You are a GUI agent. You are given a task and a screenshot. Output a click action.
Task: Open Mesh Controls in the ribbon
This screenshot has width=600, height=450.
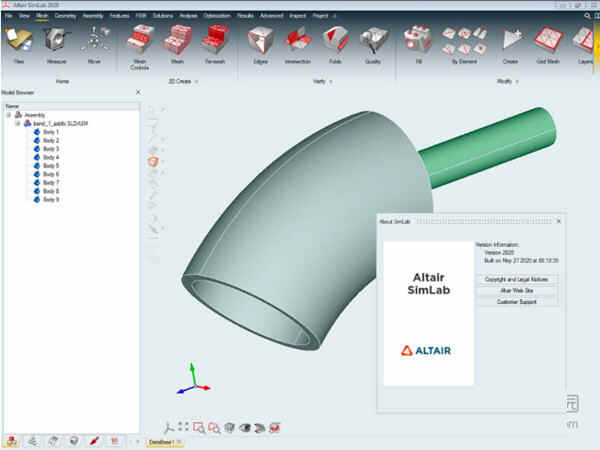coord(140,48)
